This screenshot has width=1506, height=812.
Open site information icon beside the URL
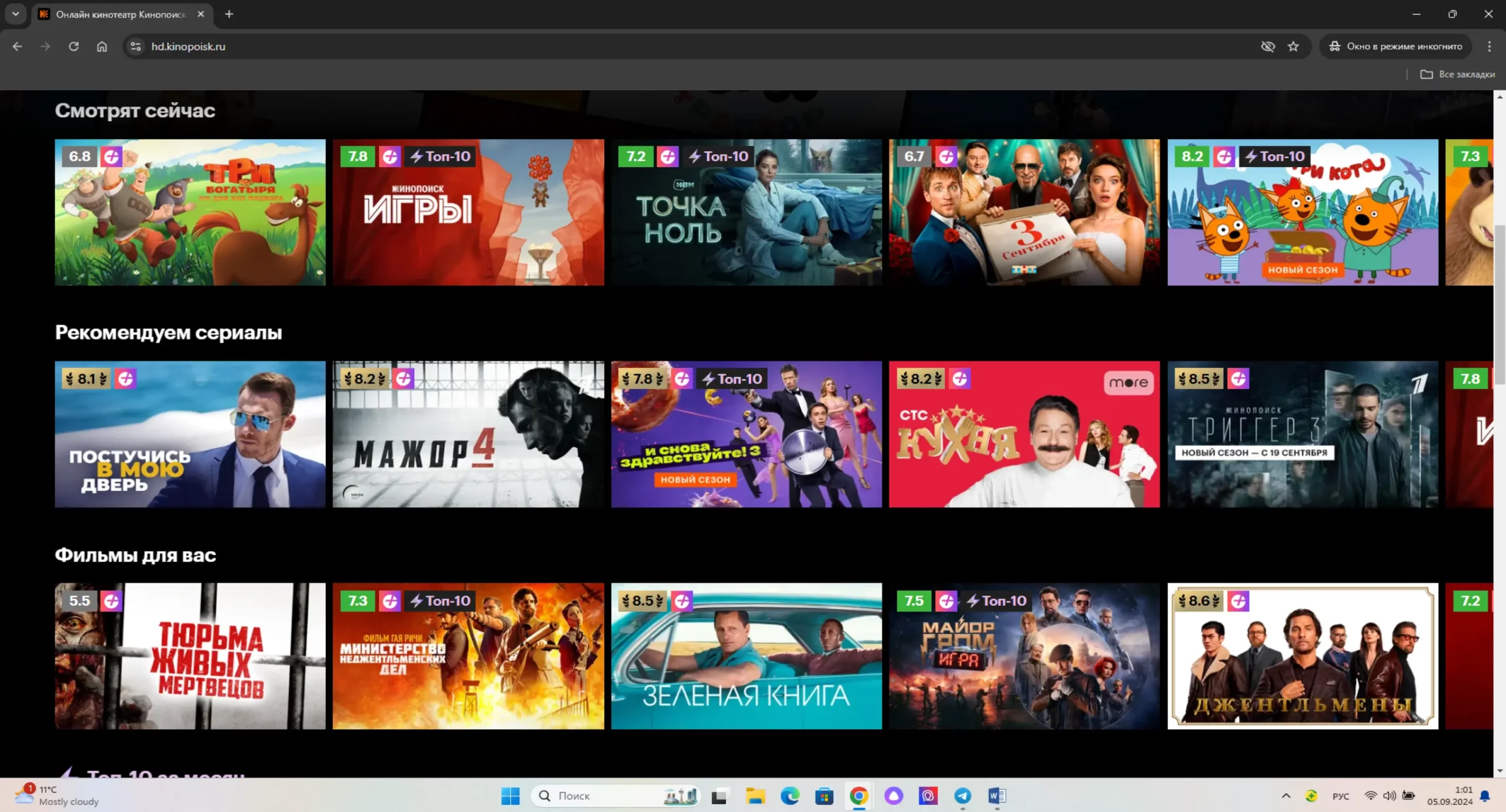tap(136, 46)
